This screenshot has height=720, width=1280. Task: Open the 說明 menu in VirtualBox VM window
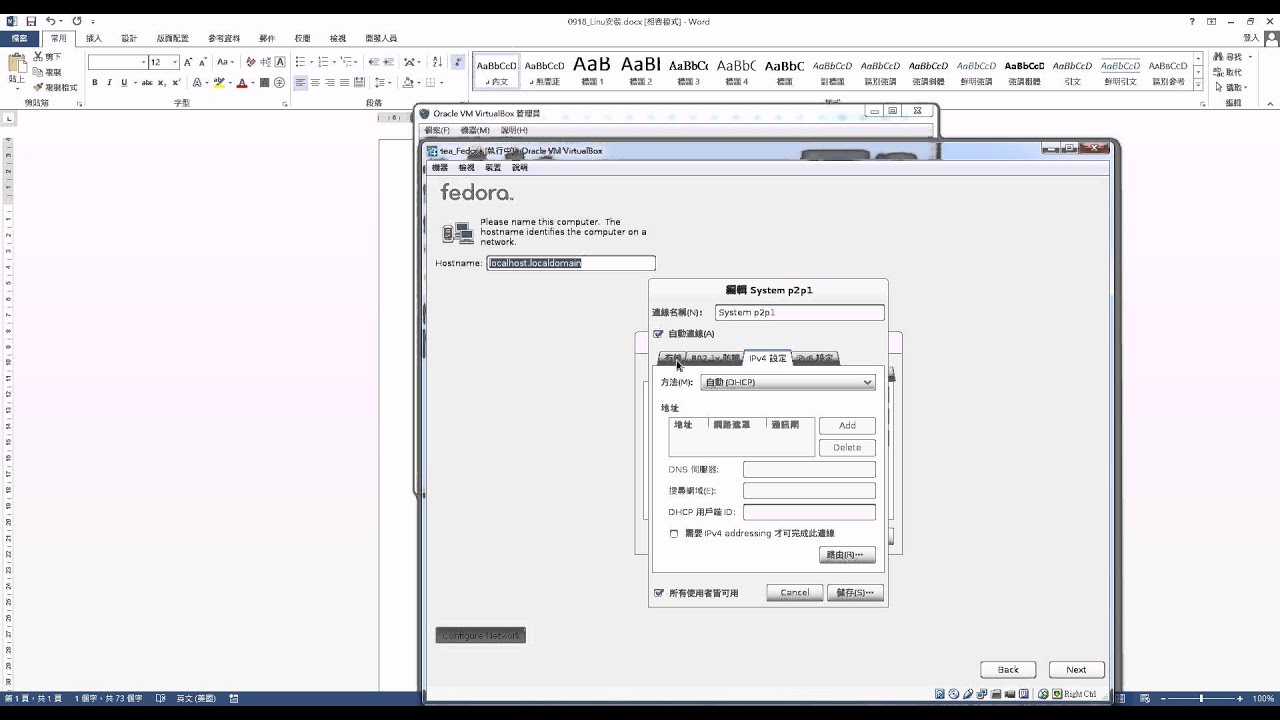tap(519, 168)
